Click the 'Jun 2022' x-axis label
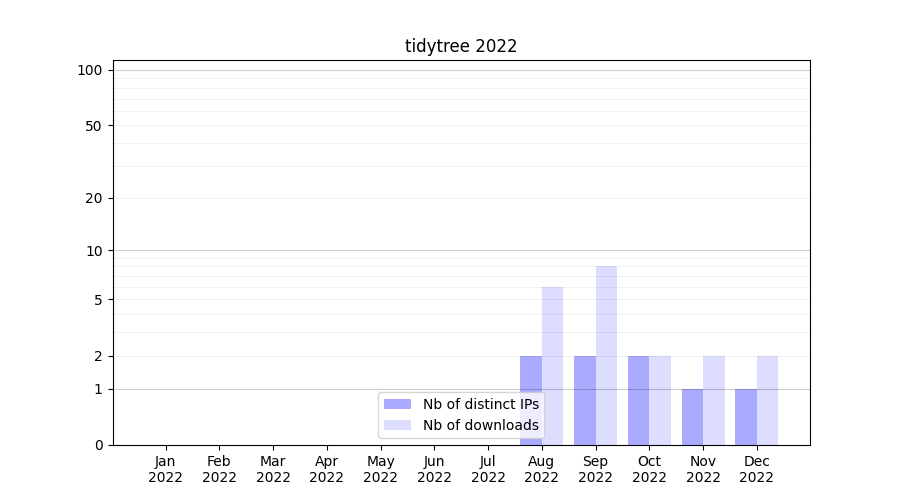The height and width of the screenshot is (500, 900). coord(434,469)
